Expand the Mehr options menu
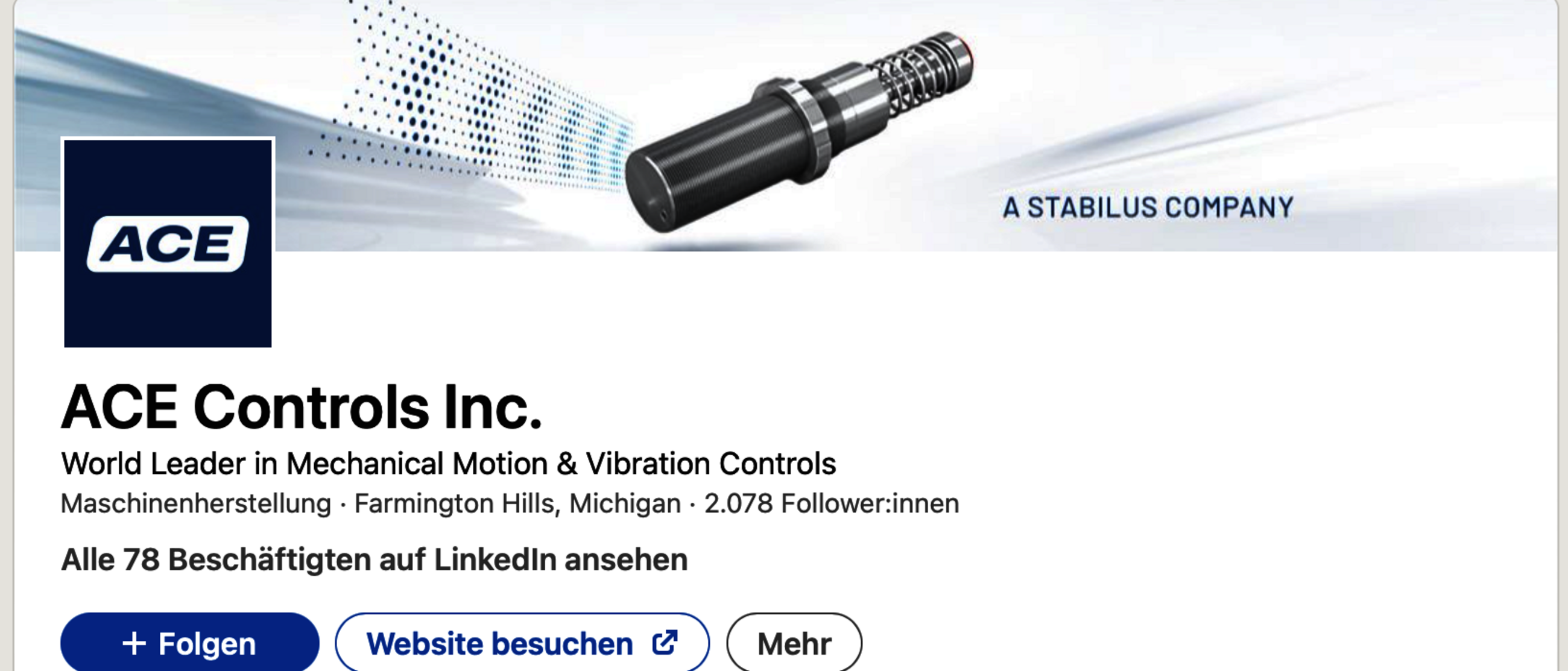 (x=794, y=642)
